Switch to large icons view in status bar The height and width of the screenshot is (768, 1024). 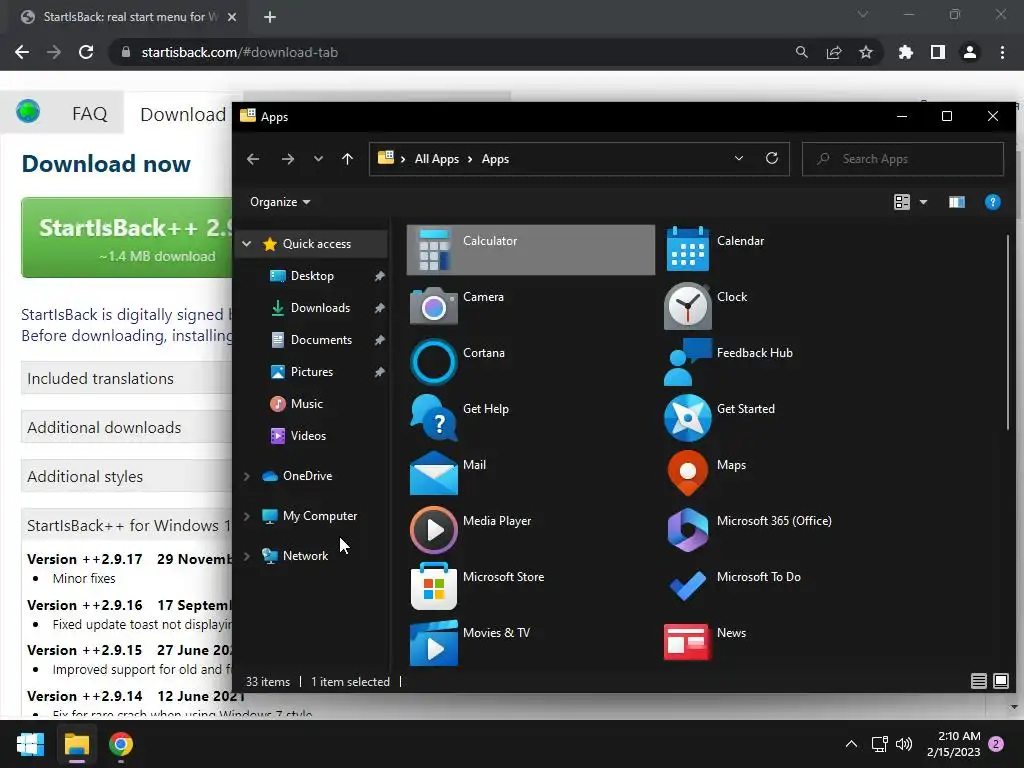[x=1000, y=681]
